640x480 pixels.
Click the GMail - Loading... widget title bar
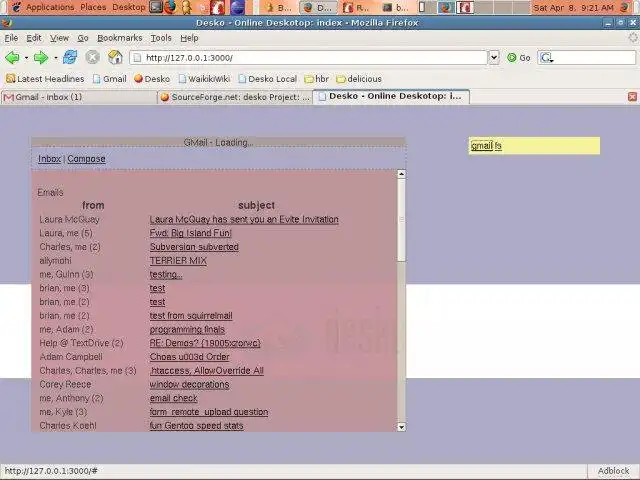pyautogui.click(x=218, y=142)
